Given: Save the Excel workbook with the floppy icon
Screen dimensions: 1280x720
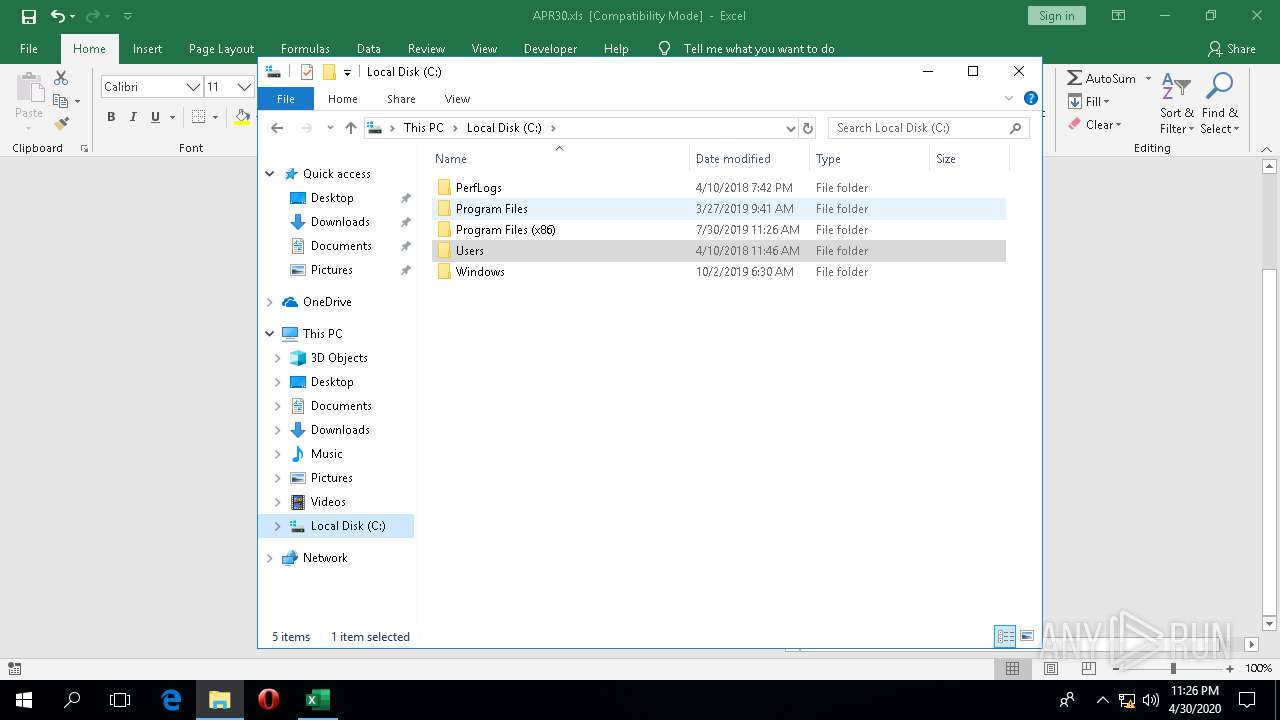Looking at the screenshot, I should pos(29,16).
